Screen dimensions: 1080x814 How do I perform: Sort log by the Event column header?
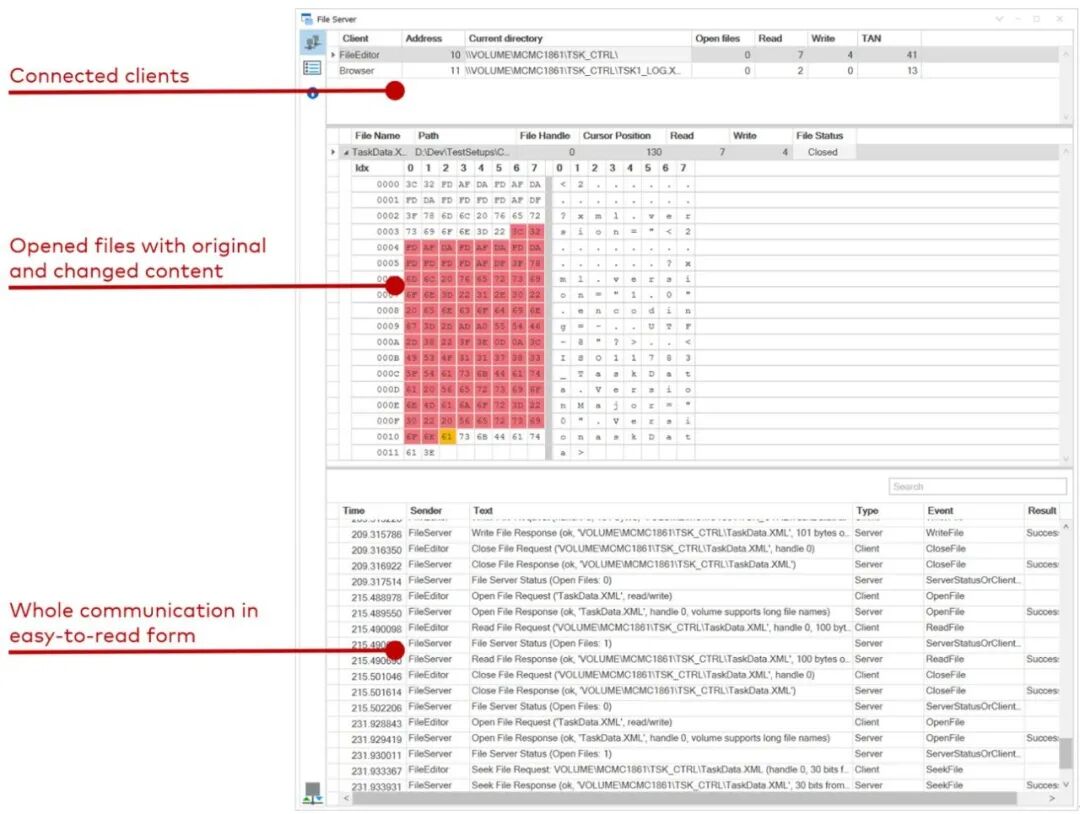(x=940, y=510)
